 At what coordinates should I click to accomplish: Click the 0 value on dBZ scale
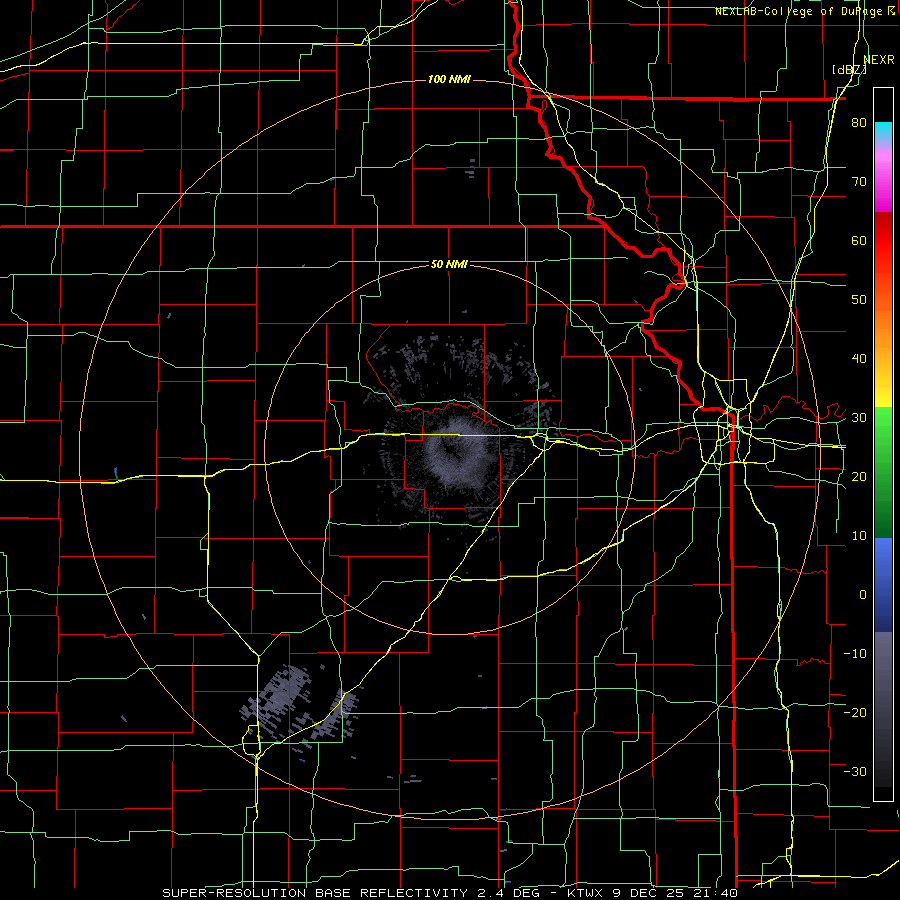point(863,595)
